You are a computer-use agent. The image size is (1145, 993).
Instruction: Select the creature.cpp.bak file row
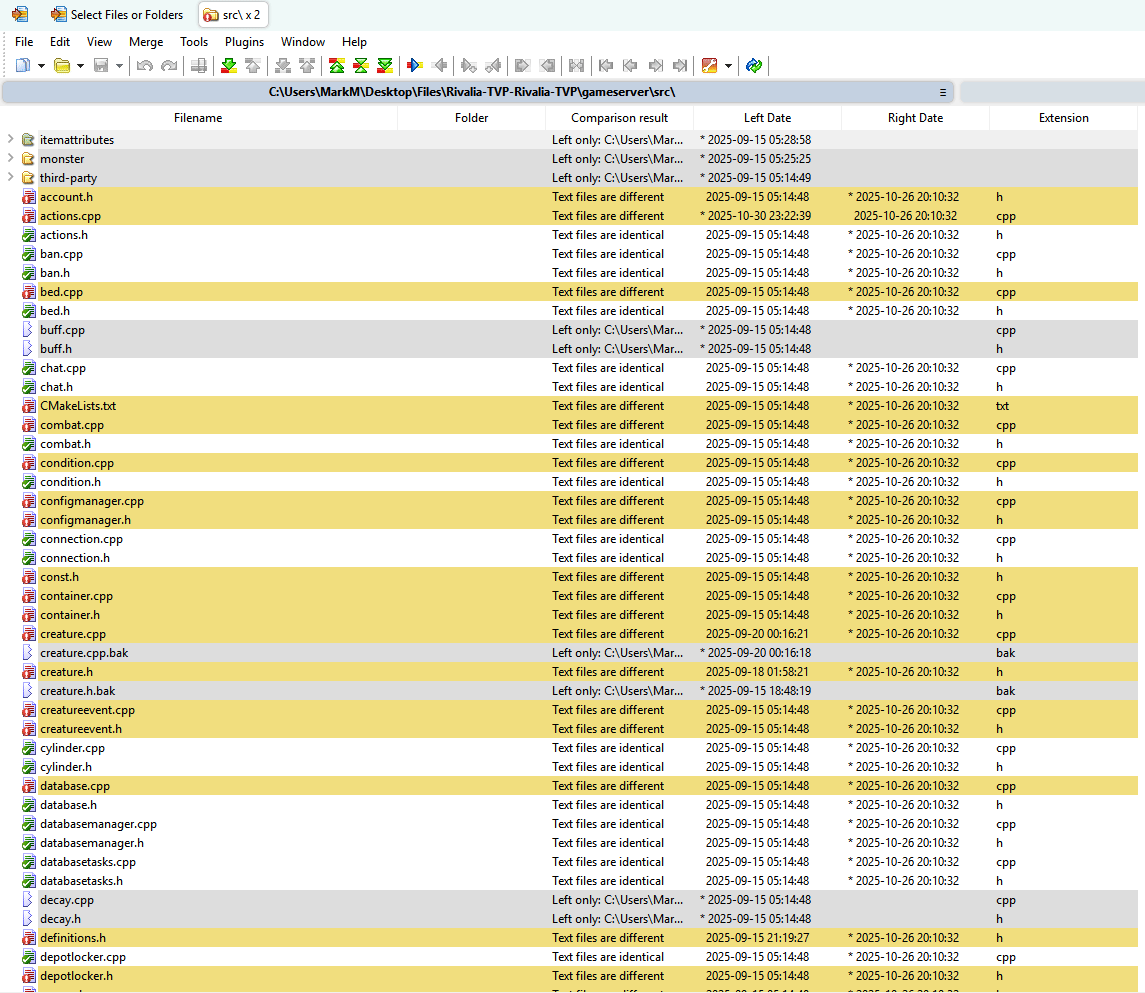569,652
